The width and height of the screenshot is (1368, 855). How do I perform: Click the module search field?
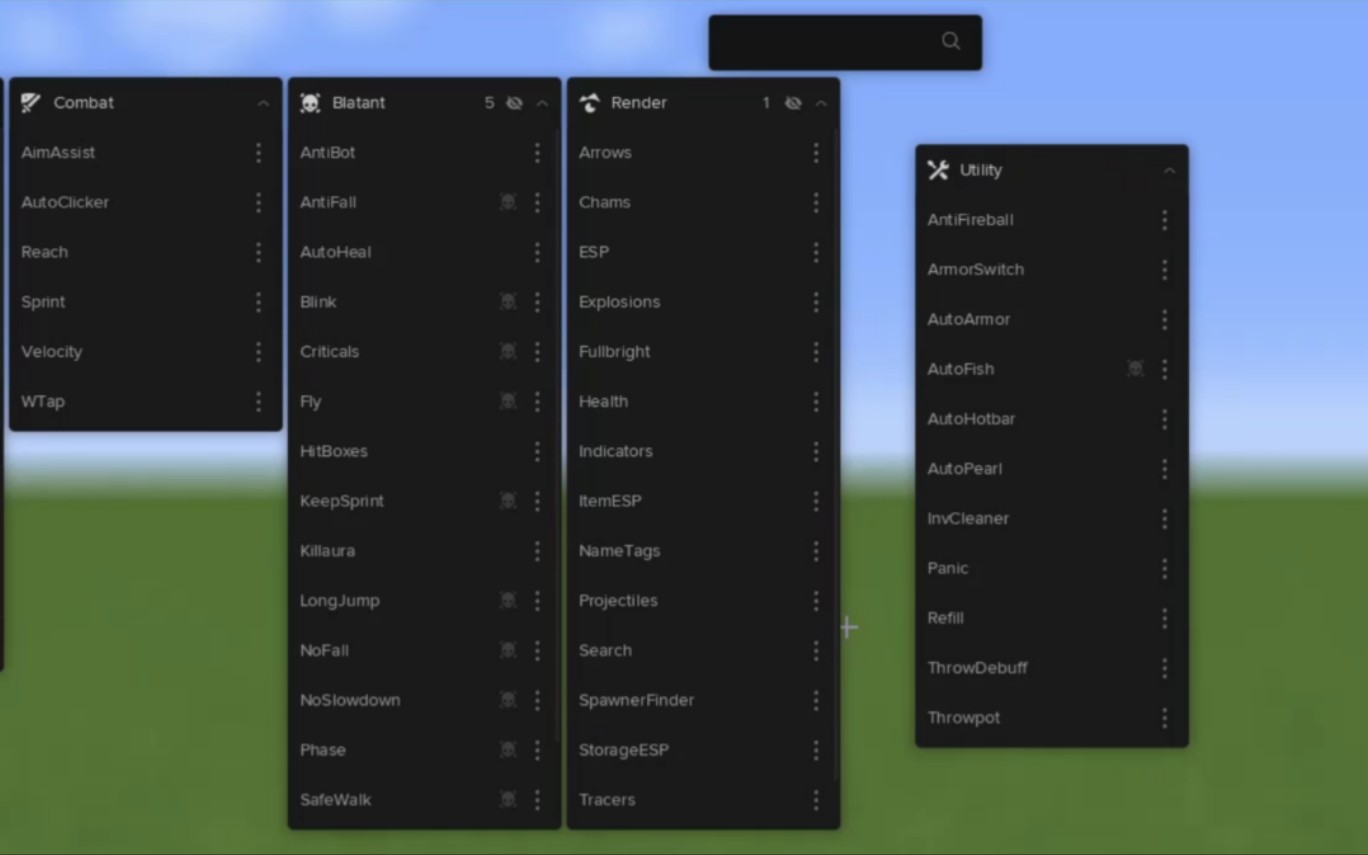click(x=845, y=42)
